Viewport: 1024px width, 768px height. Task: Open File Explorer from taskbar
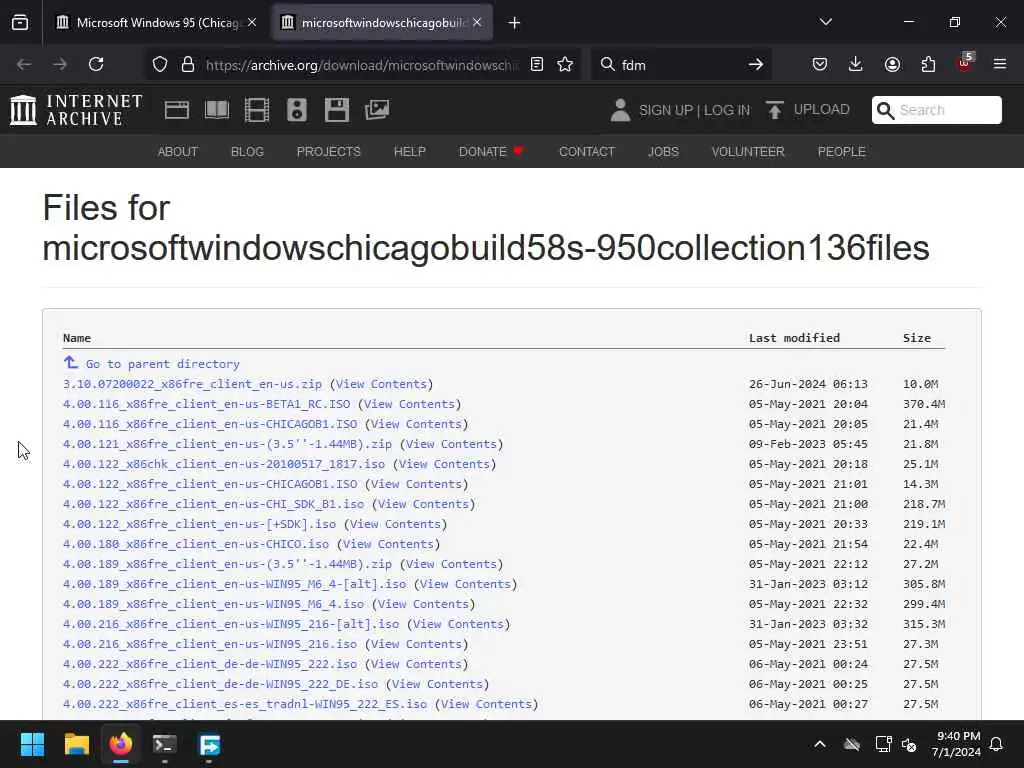(x=76, y=744)
